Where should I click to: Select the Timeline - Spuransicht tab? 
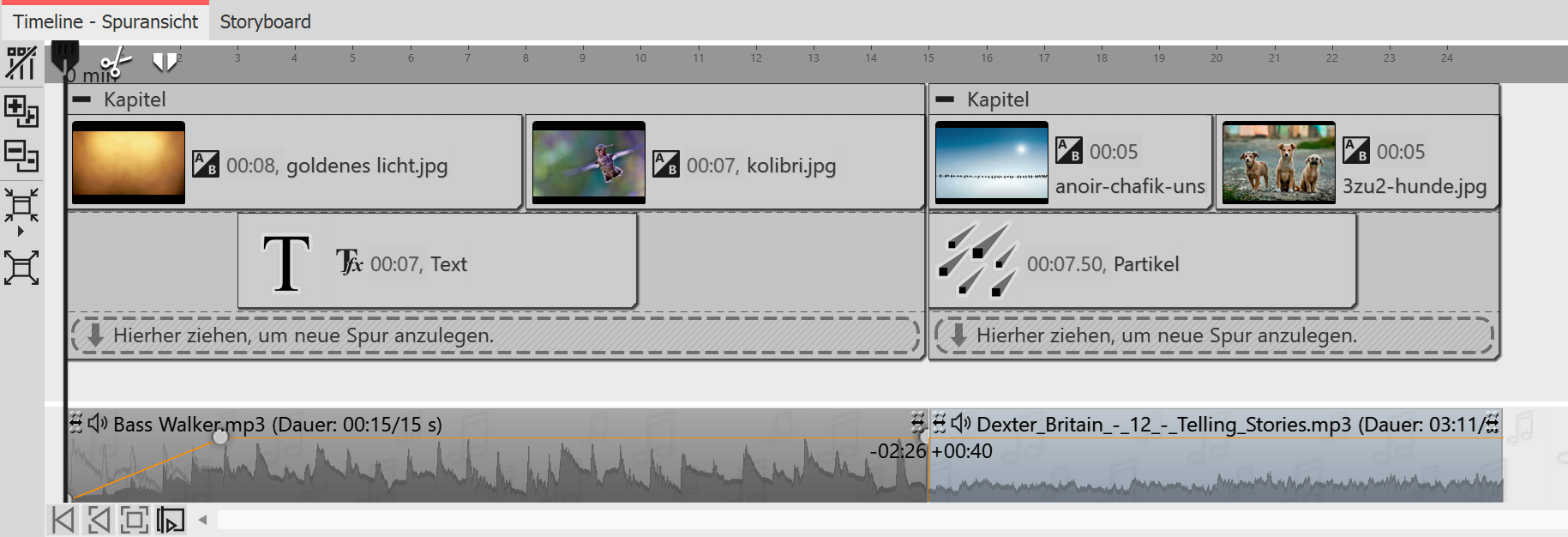[105, 21]
